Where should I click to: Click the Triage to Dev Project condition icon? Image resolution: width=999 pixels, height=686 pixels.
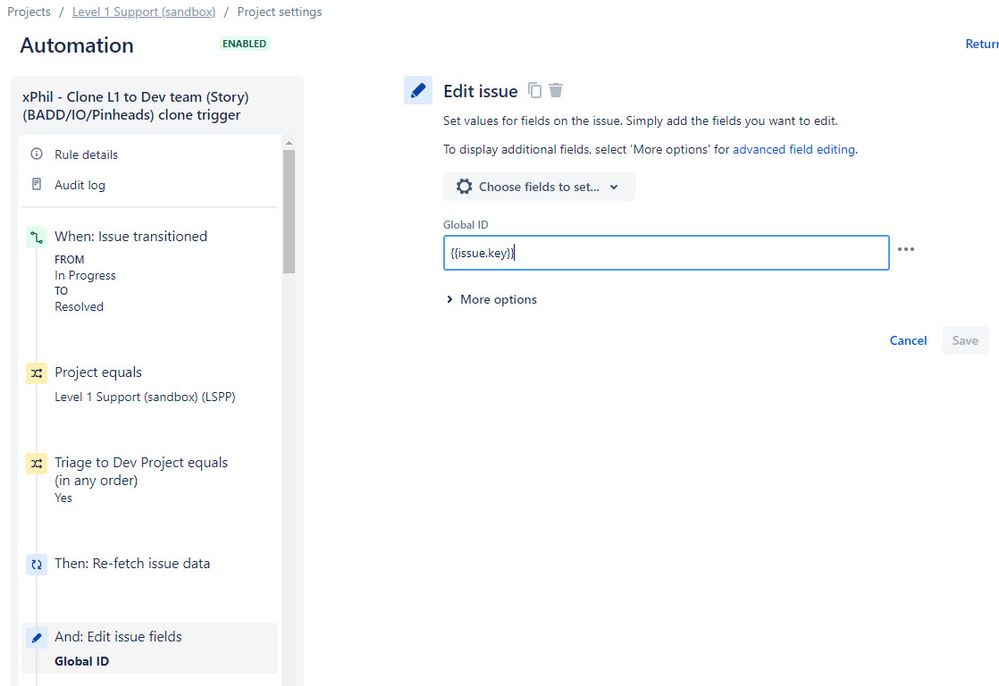point(36,463)
